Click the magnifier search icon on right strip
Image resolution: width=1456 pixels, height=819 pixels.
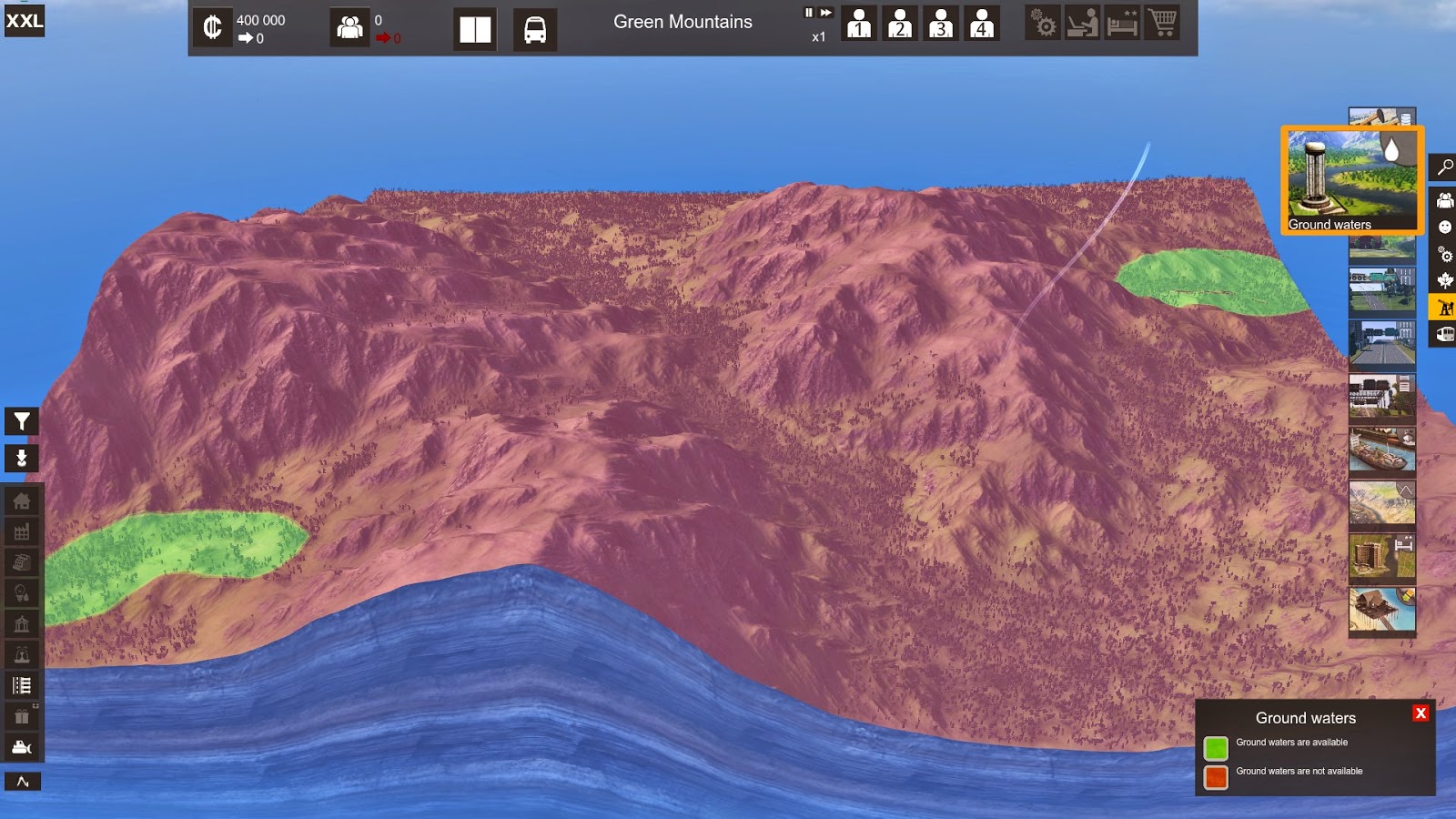tap(1443, 168)
